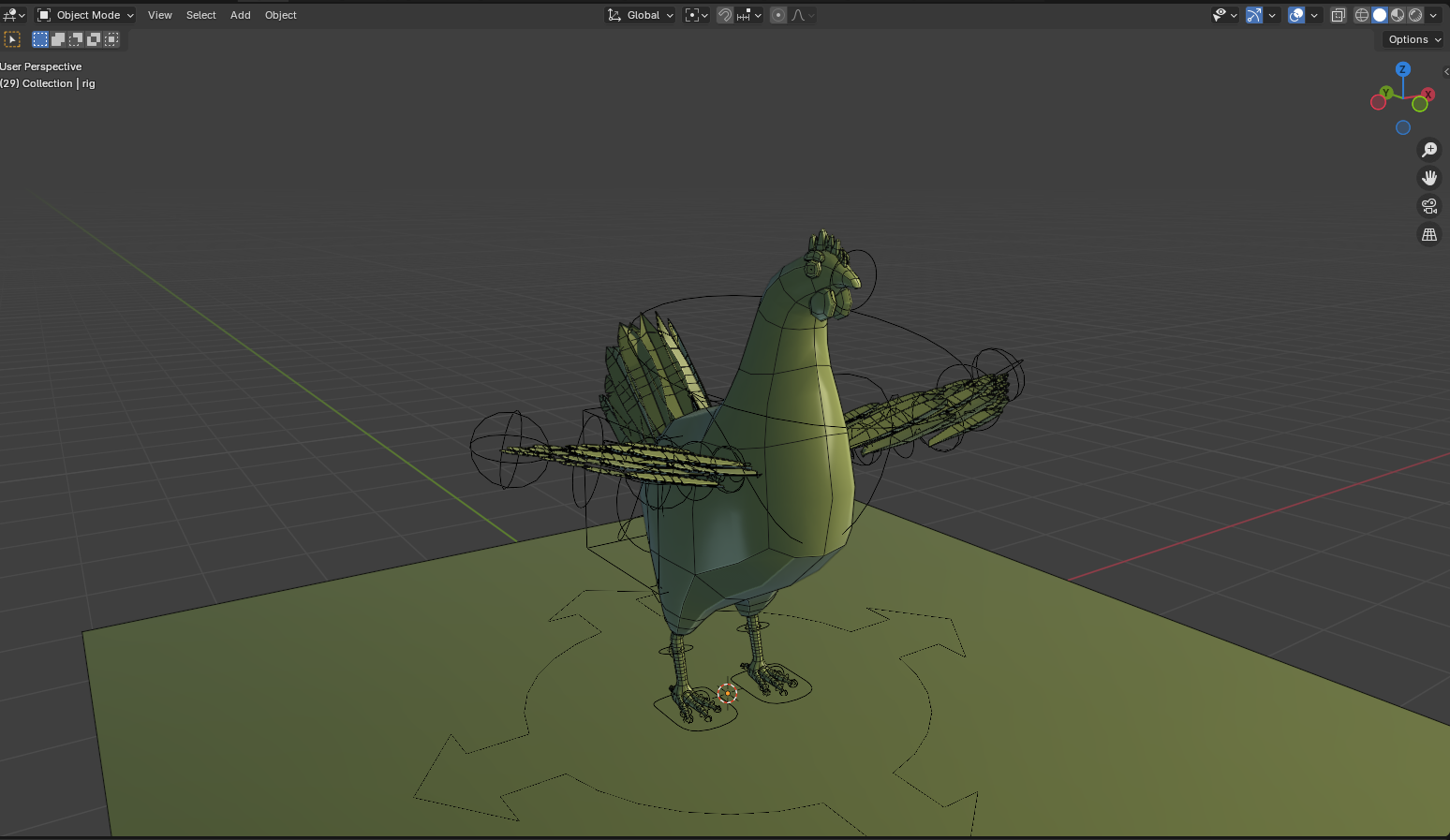Choose Set New Selection mode

(40, 39)
